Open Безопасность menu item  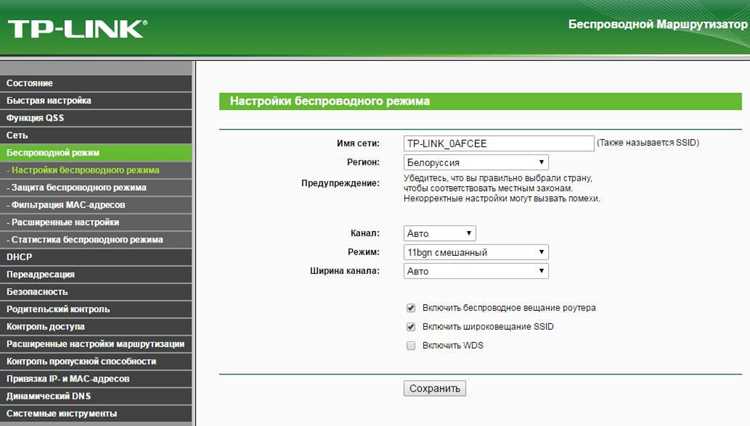click(x=96, y=292)
